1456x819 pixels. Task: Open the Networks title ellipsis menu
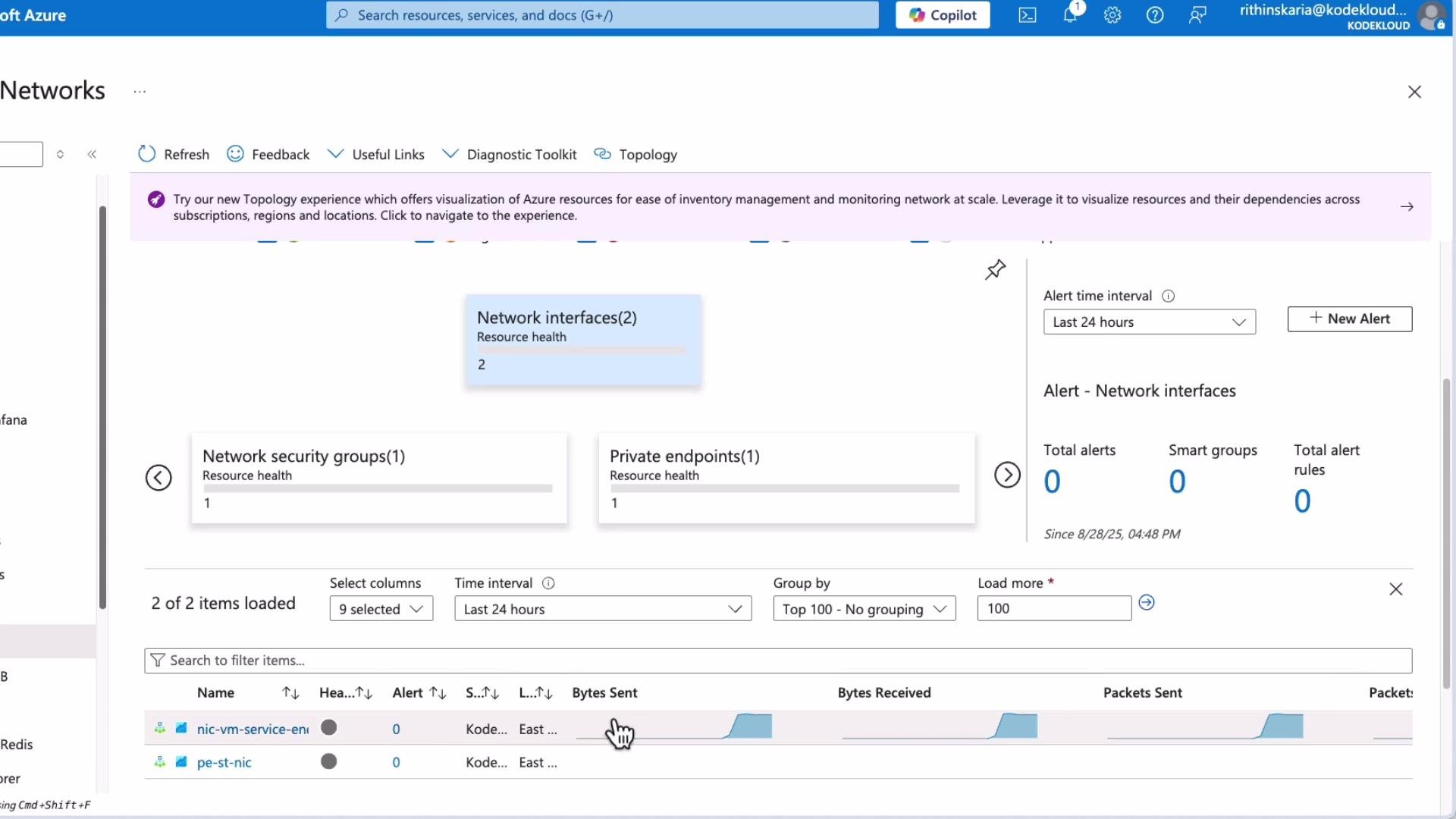tap(140, 92)
